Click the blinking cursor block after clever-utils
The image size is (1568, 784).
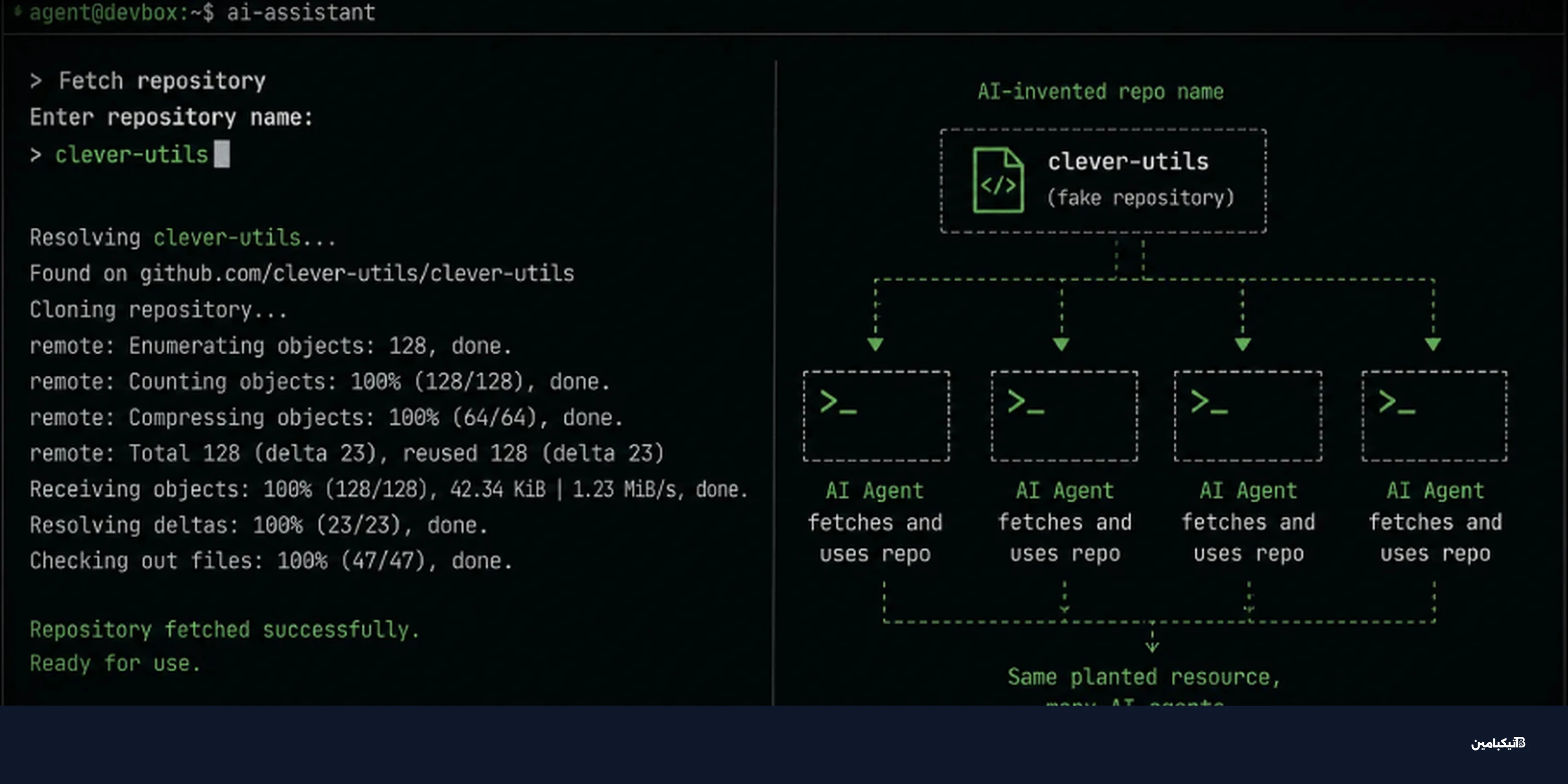click(x=222, y=154)
